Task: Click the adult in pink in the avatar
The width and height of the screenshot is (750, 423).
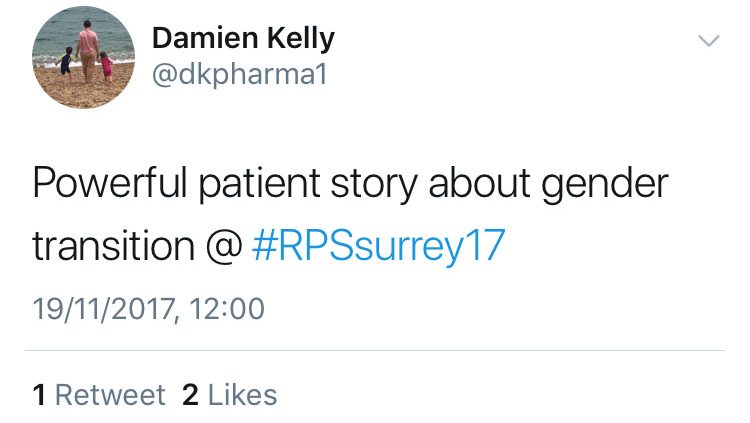Action: [88, 51]
